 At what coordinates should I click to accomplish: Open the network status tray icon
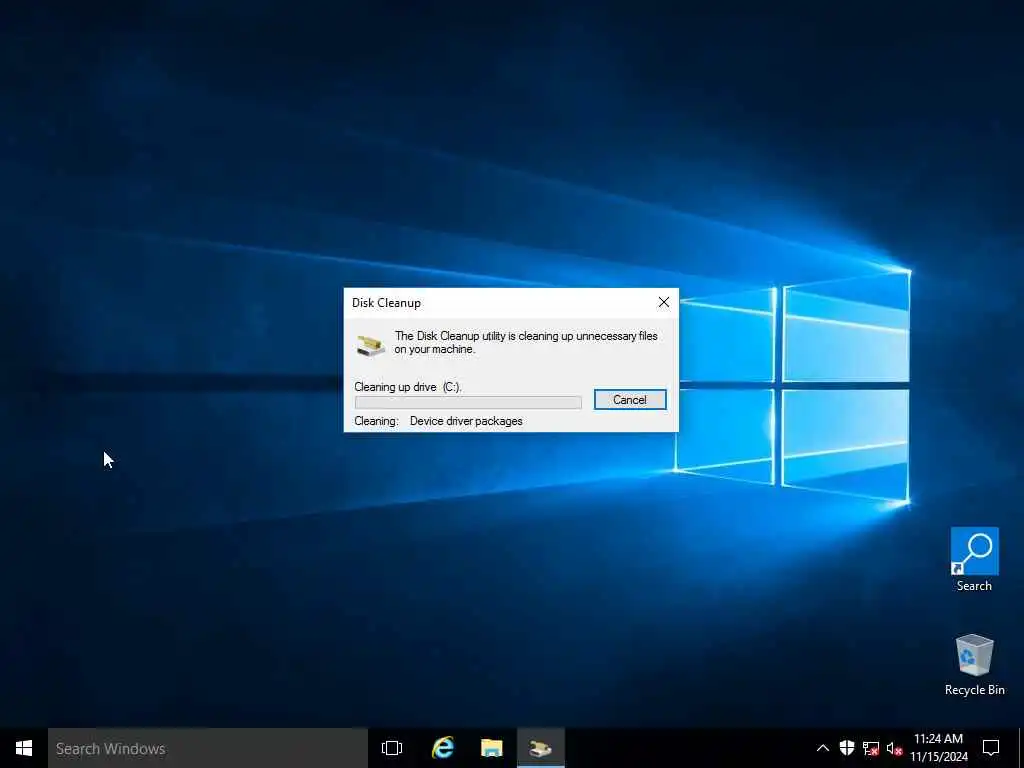[x=871, y=748]
